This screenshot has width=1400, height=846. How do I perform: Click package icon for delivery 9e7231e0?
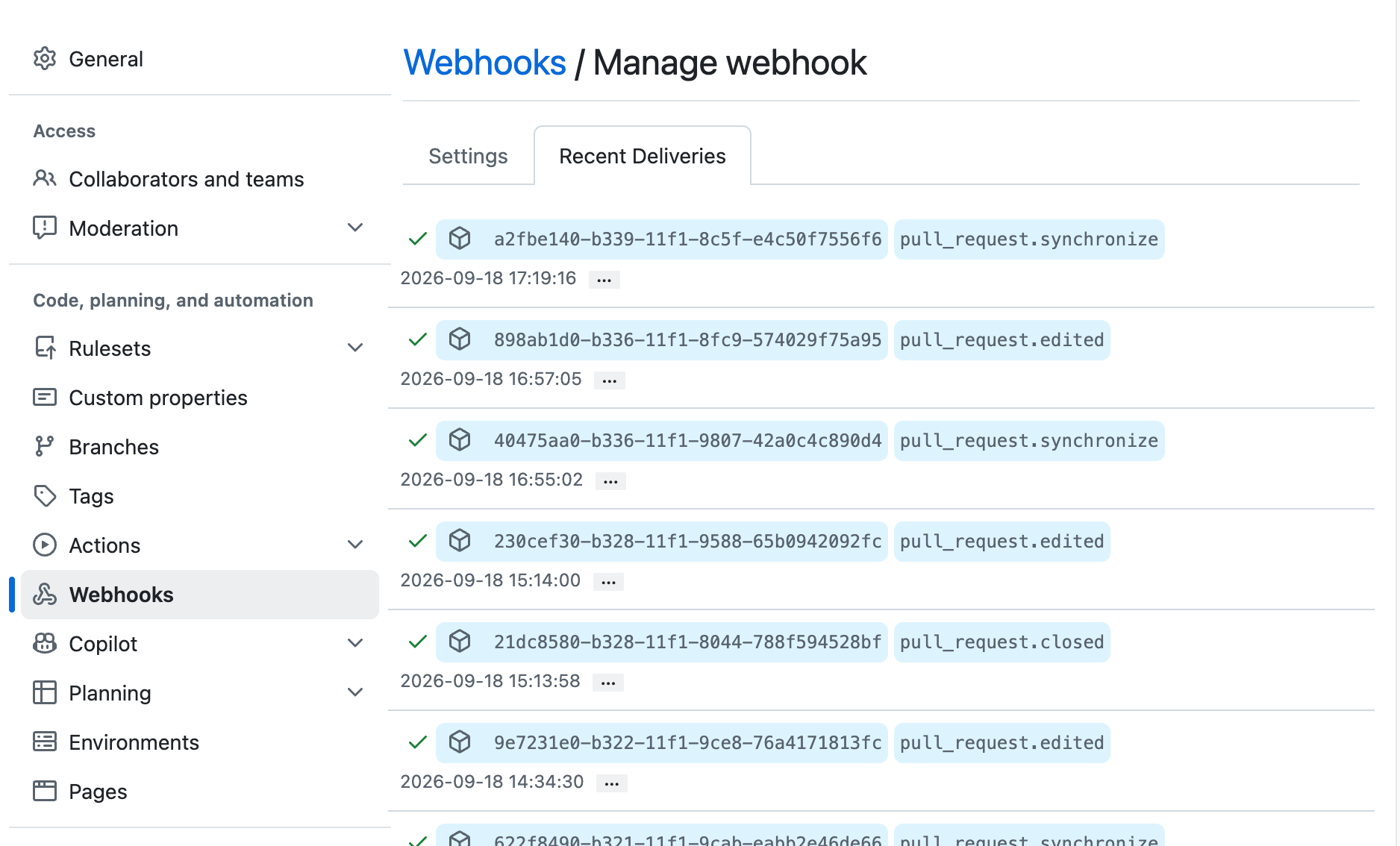(460, 742)
